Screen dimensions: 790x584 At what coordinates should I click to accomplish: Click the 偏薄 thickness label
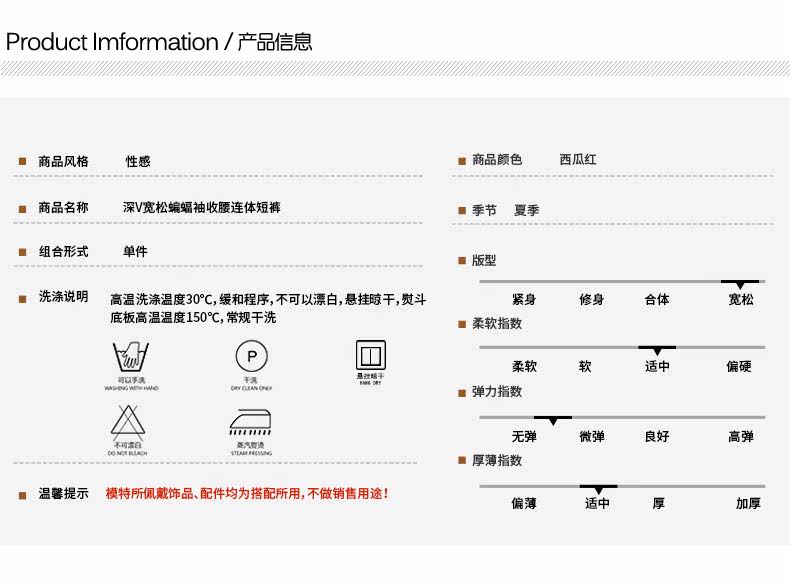(x=524, y=503)
